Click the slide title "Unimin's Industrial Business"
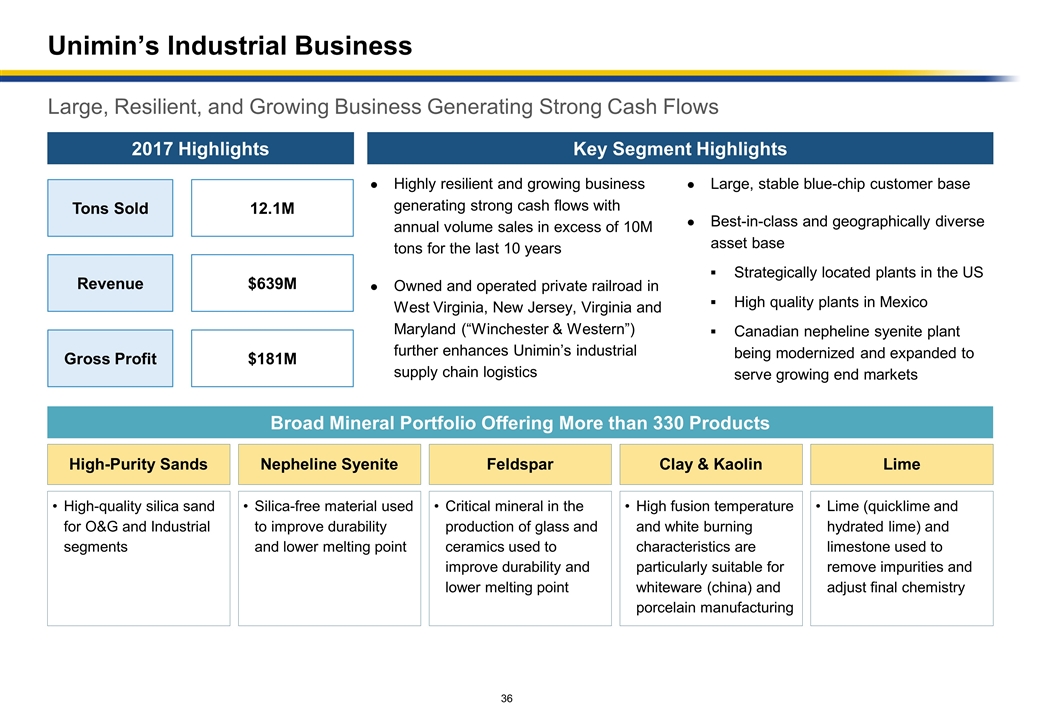Screen dimensions: 1040x720 tap(230, 46)
